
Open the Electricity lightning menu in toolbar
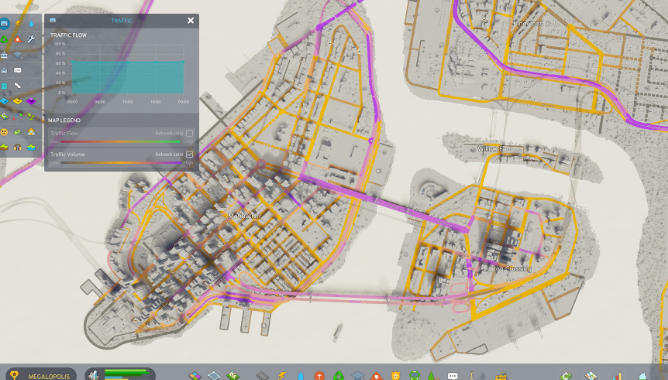click(282, 376)
